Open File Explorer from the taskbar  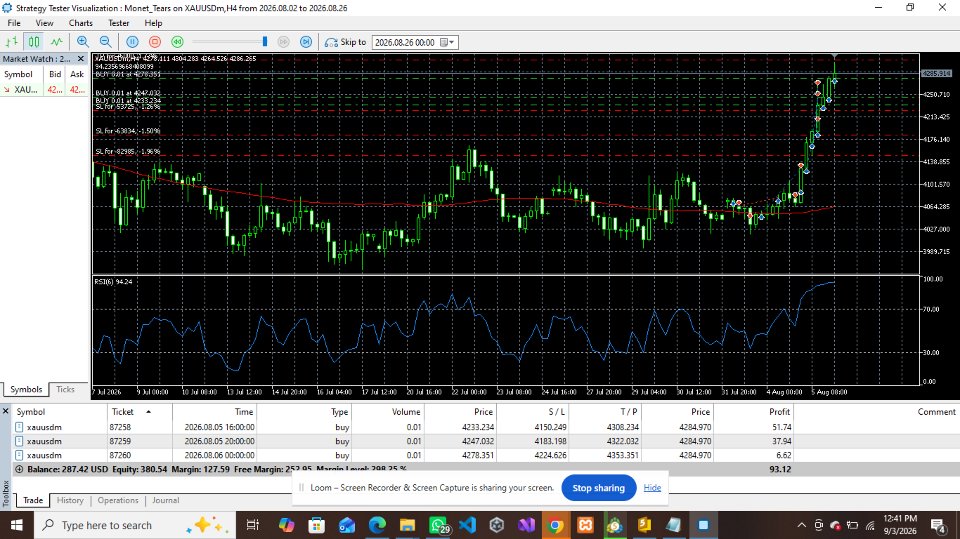pos(407,525)
